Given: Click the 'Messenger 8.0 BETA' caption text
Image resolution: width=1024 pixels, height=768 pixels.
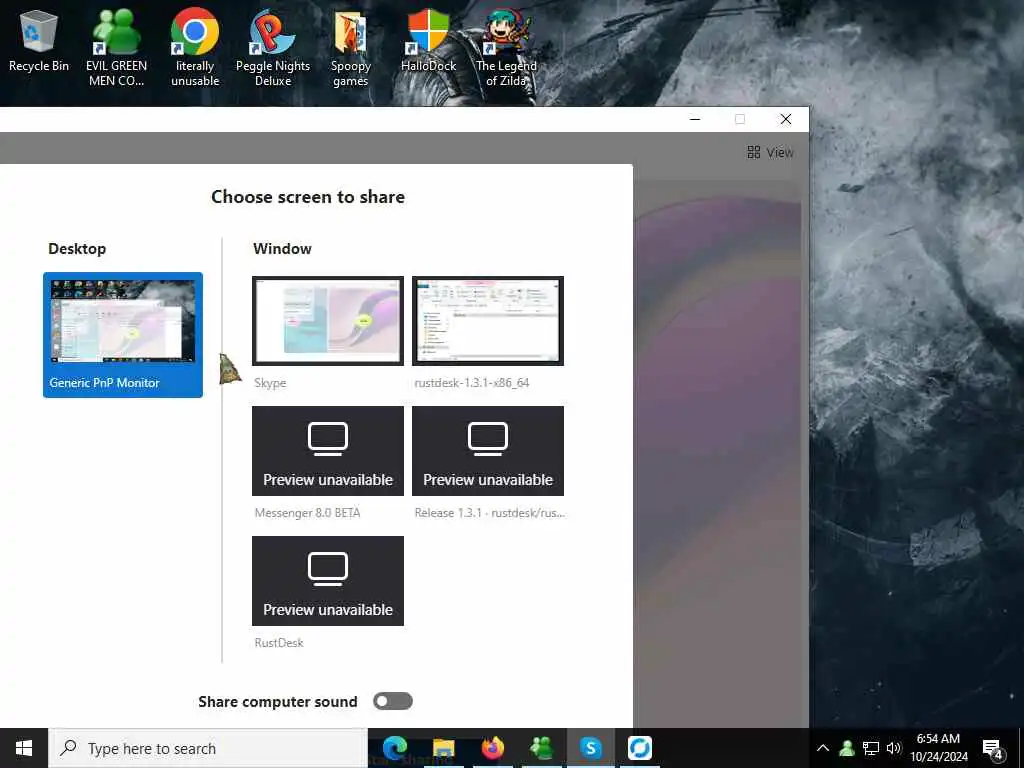Looking at the screenshot, I should 307,513.
